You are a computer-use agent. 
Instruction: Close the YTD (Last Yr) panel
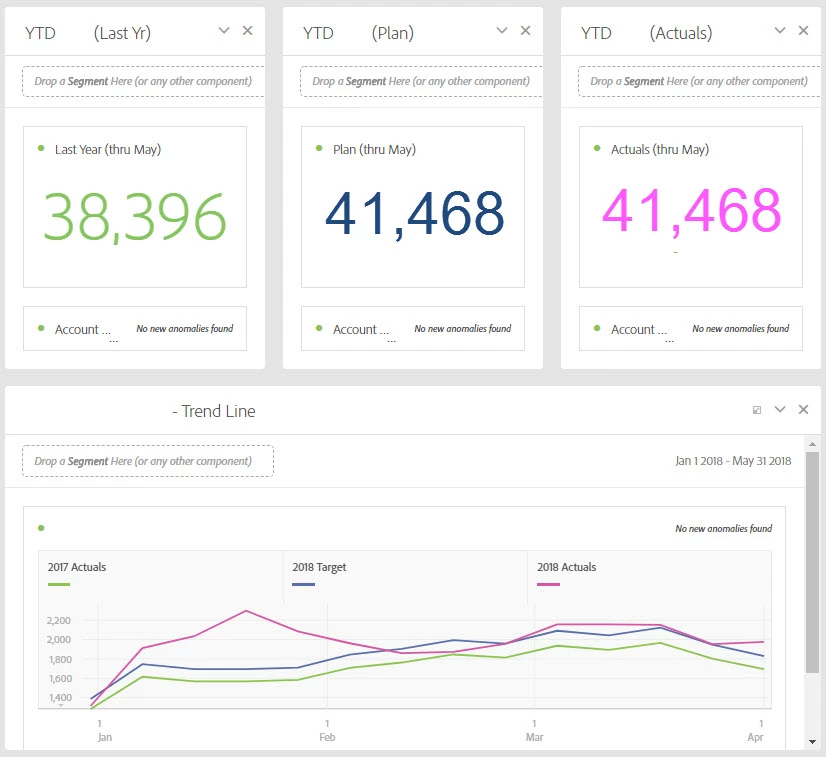[x=247, y=31]
